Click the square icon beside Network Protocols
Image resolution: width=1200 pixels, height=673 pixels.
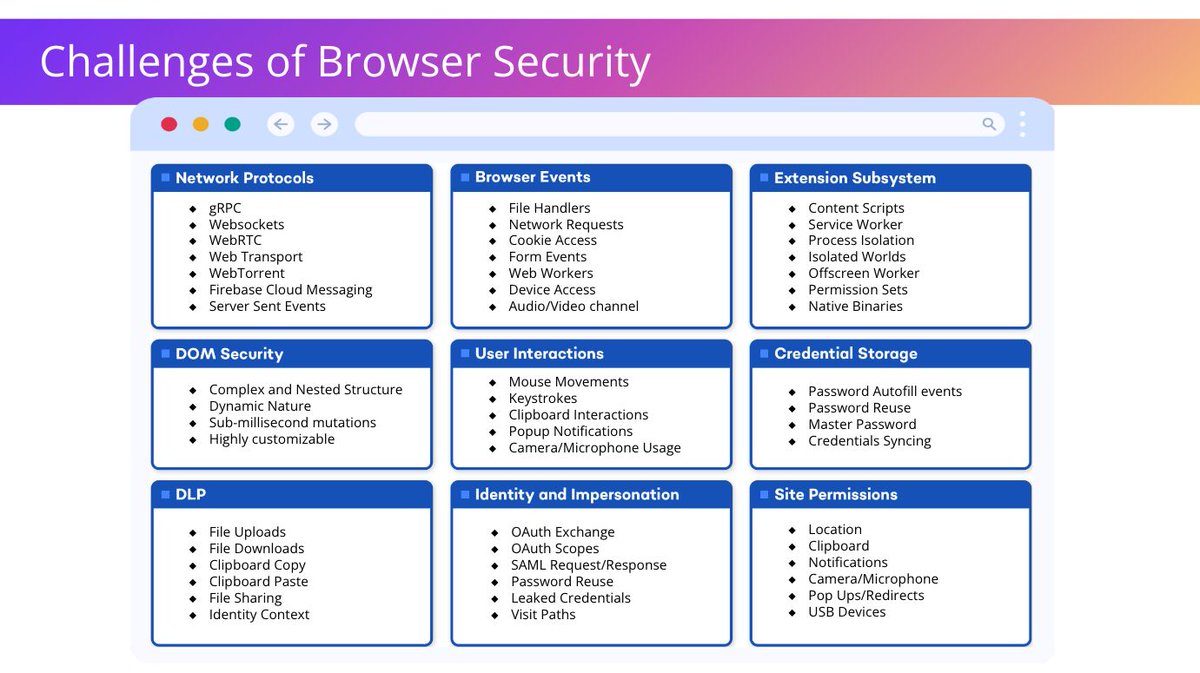point(165,177)
